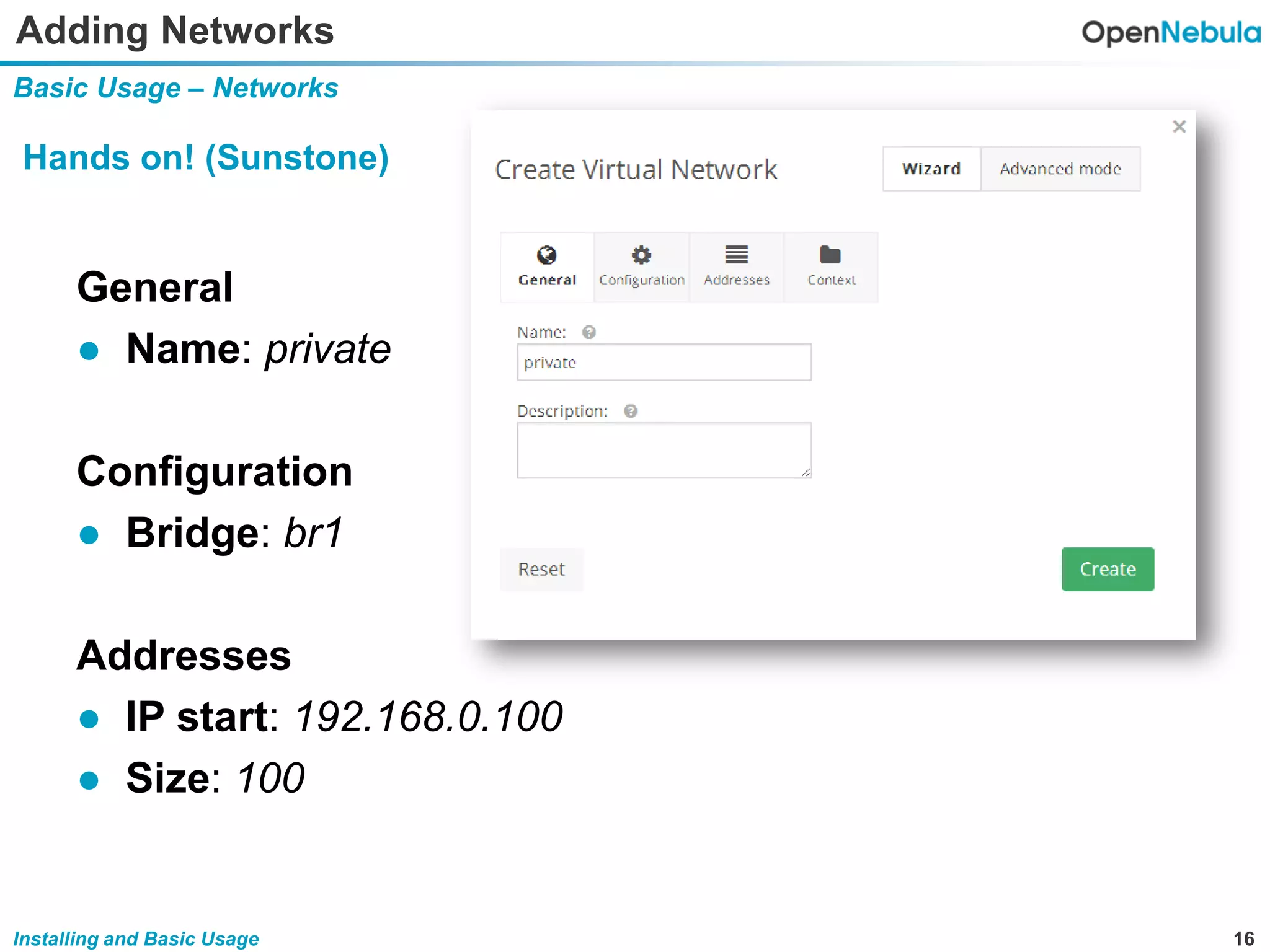The width and height of the screenshot is (1270, 952).
Task: Switch to the Configuration tab
Action: click(x=642, y=267)
